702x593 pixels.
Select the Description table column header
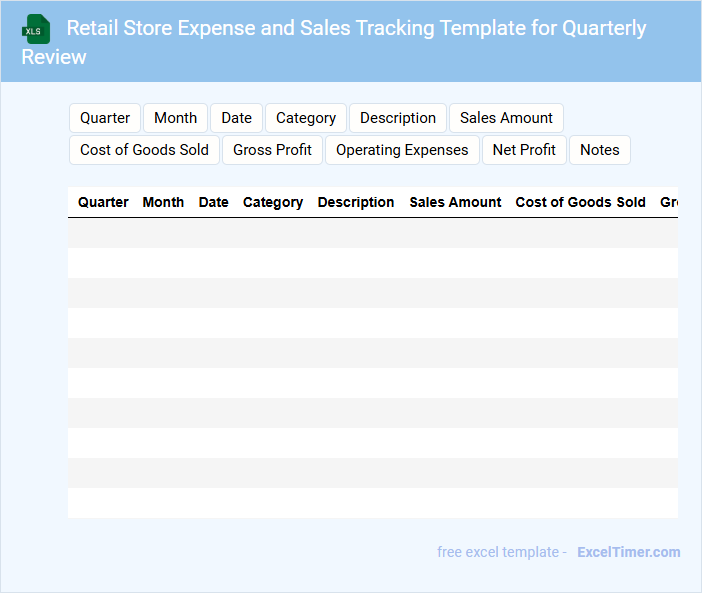click(356, 202)
